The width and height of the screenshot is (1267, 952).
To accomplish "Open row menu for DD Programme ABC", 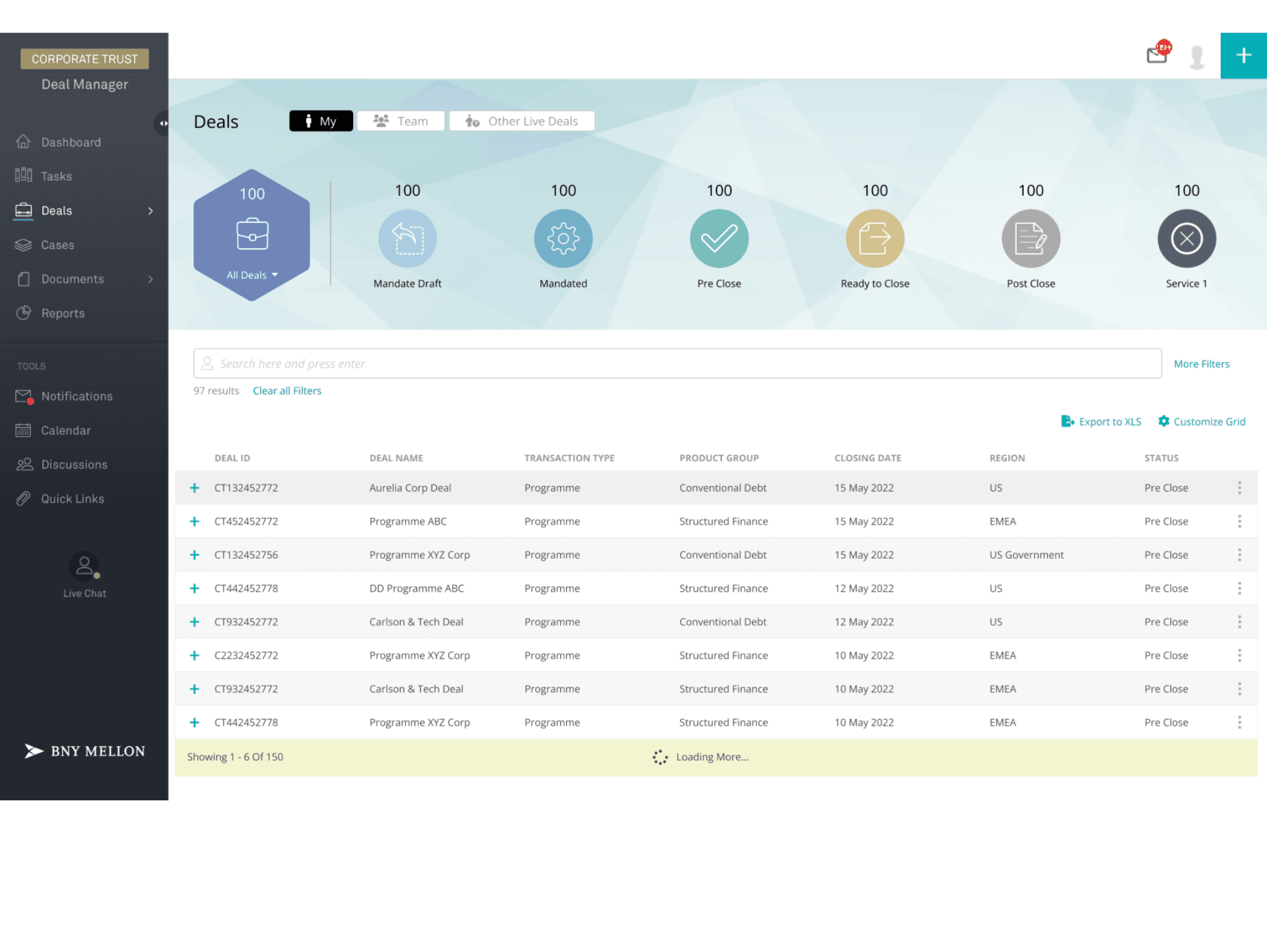I will (1239, 588).
